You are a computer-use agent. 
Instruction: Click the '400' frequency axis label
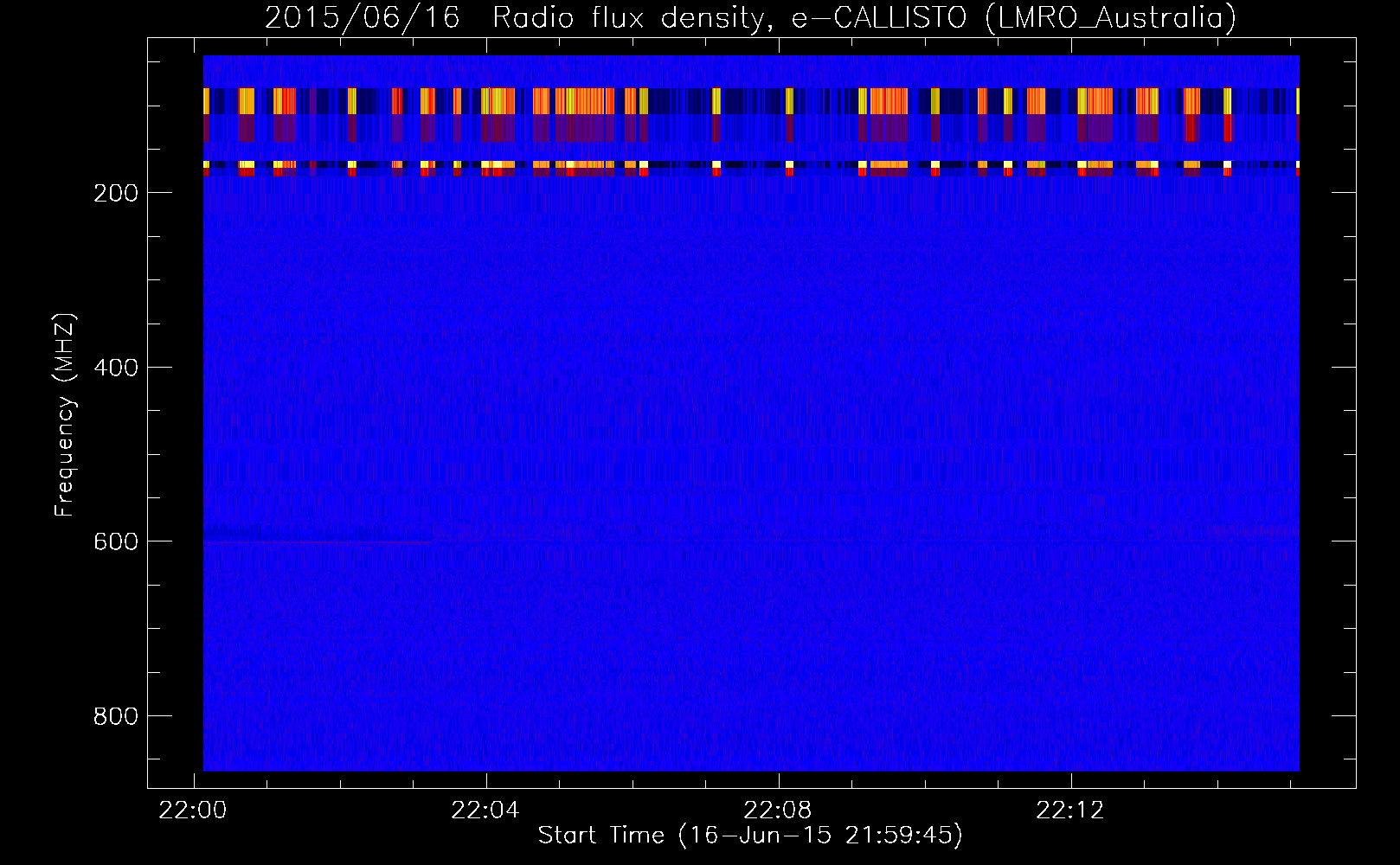116,368
